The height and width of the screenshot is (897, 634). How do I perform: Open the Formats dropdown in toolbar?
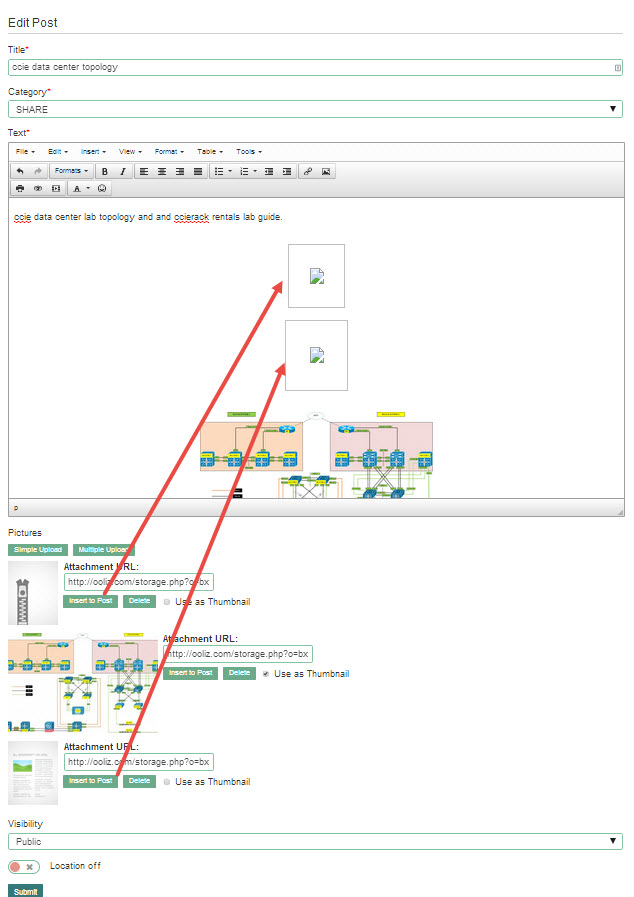click(71, 171)
